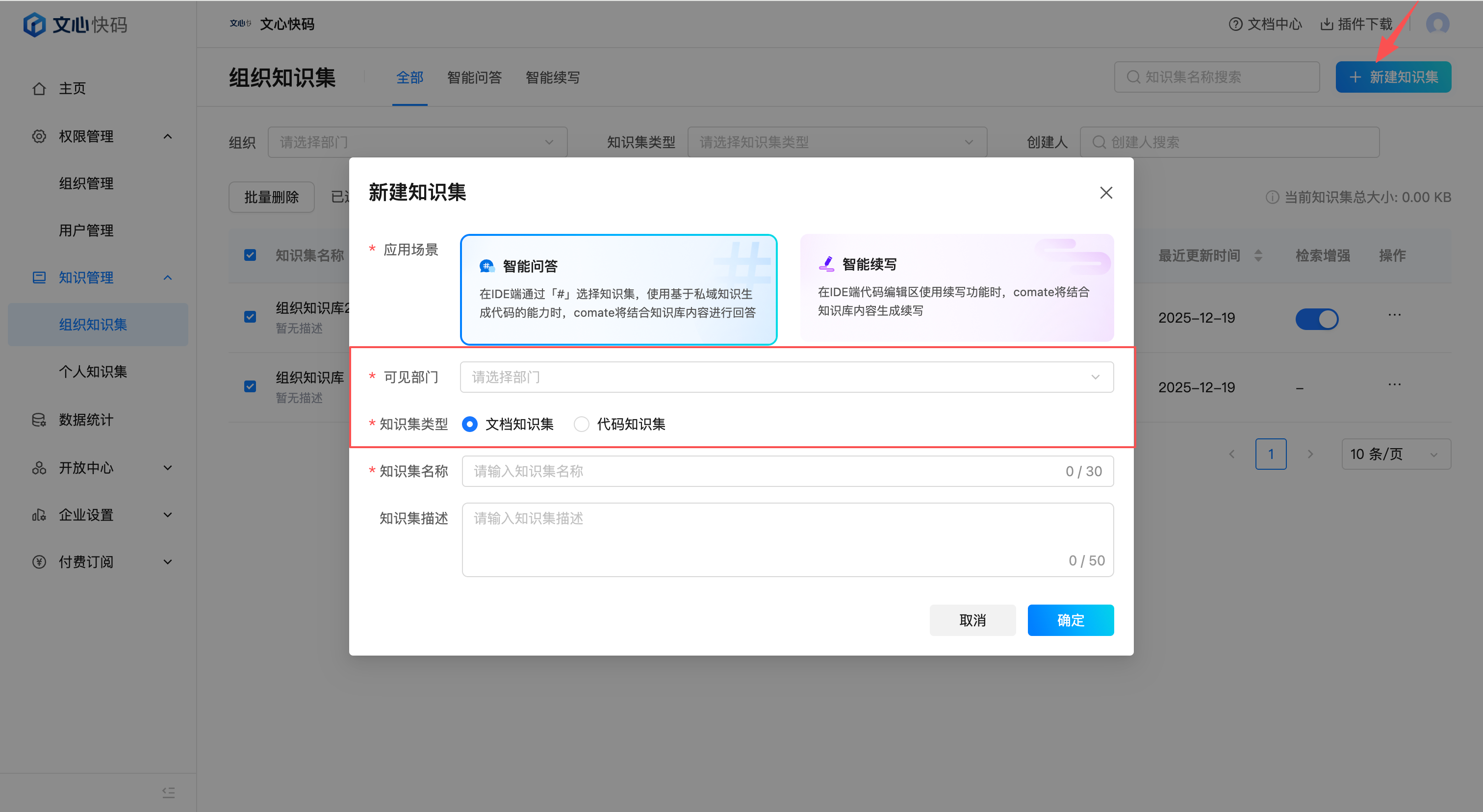Click the home icon beside 主页
1483x812 pixels.
(39, 89)
